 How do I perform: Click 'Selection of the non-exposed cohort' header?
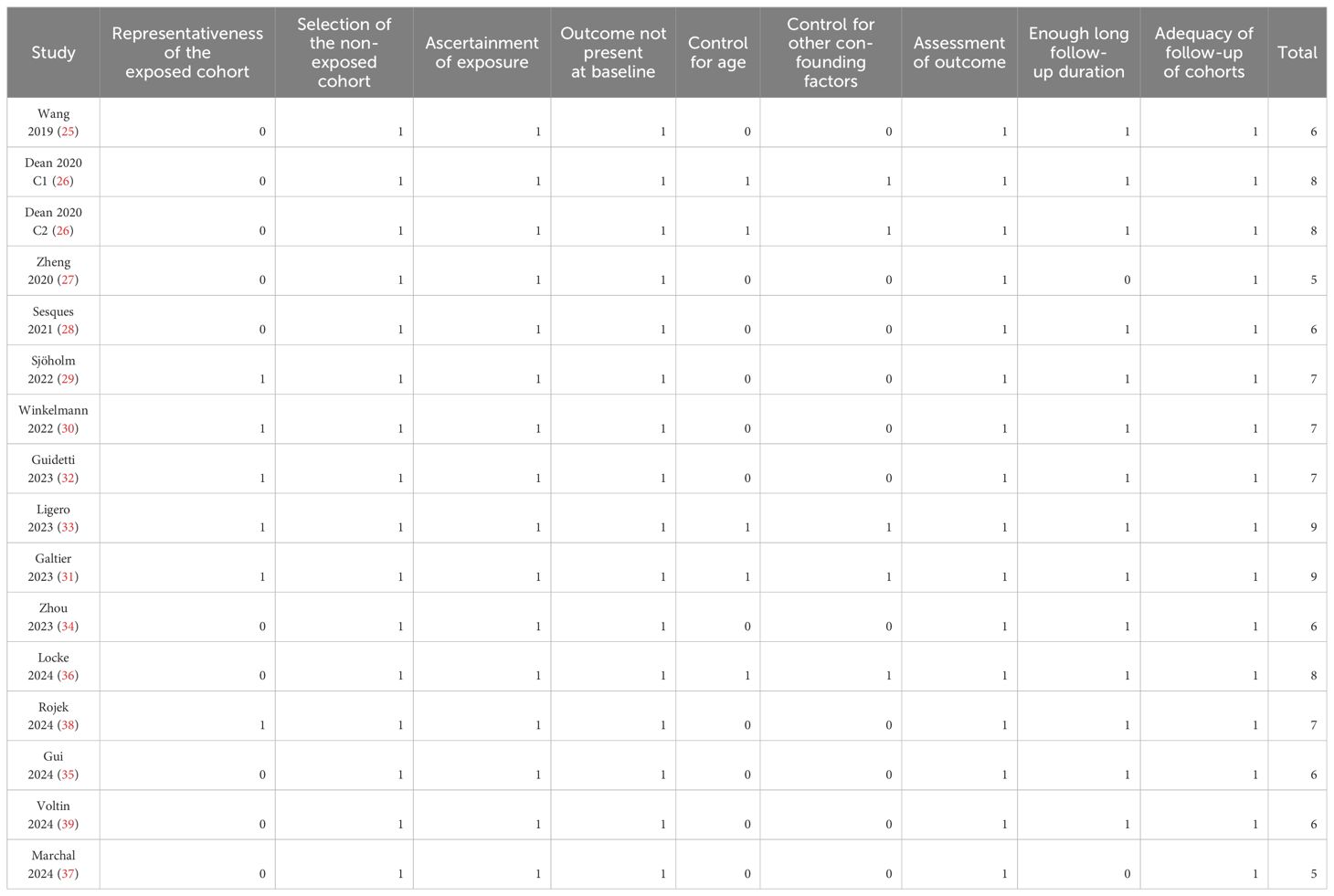coord(344,52)
